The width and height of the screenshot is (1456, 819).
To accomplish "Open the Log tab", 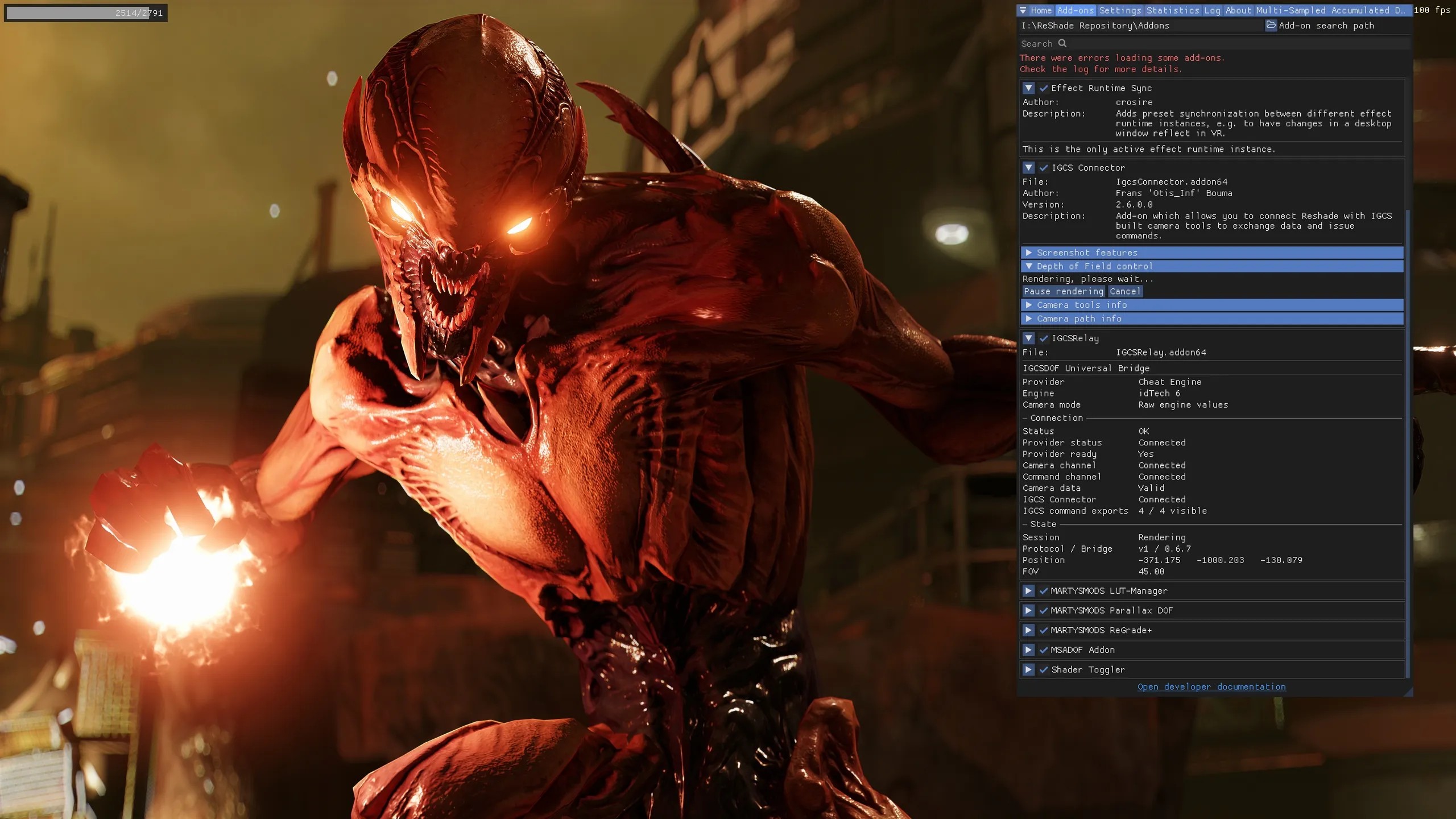I will point(1212,10).
